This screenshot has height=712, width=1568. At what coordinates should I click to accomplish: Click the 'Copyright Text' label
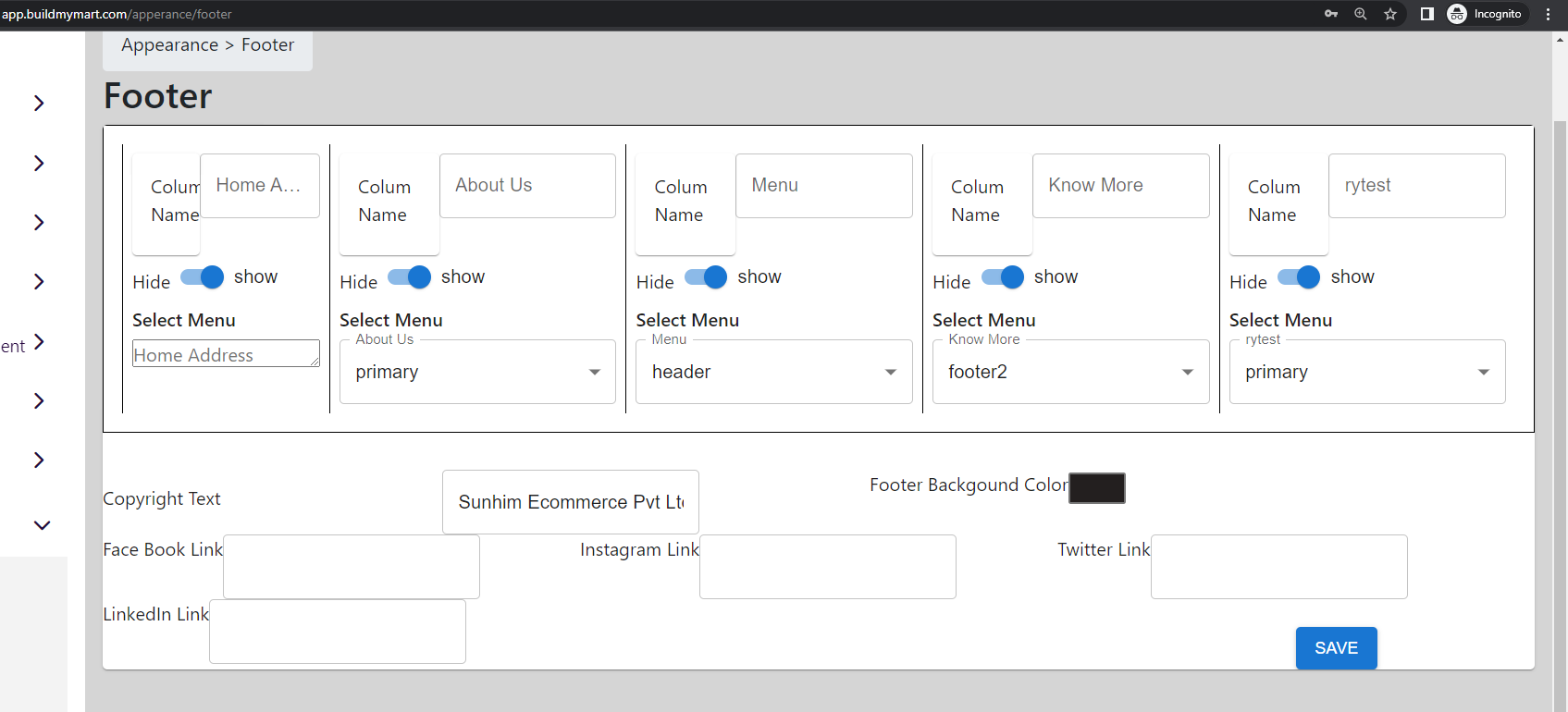pyautogui.click(x=162, y=498)
